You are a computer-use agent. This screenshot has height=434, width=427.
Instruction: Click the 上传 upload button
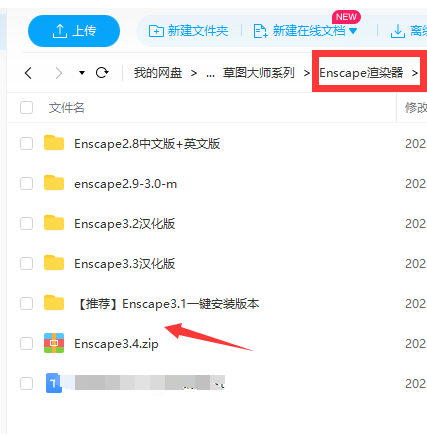(74, 31)
